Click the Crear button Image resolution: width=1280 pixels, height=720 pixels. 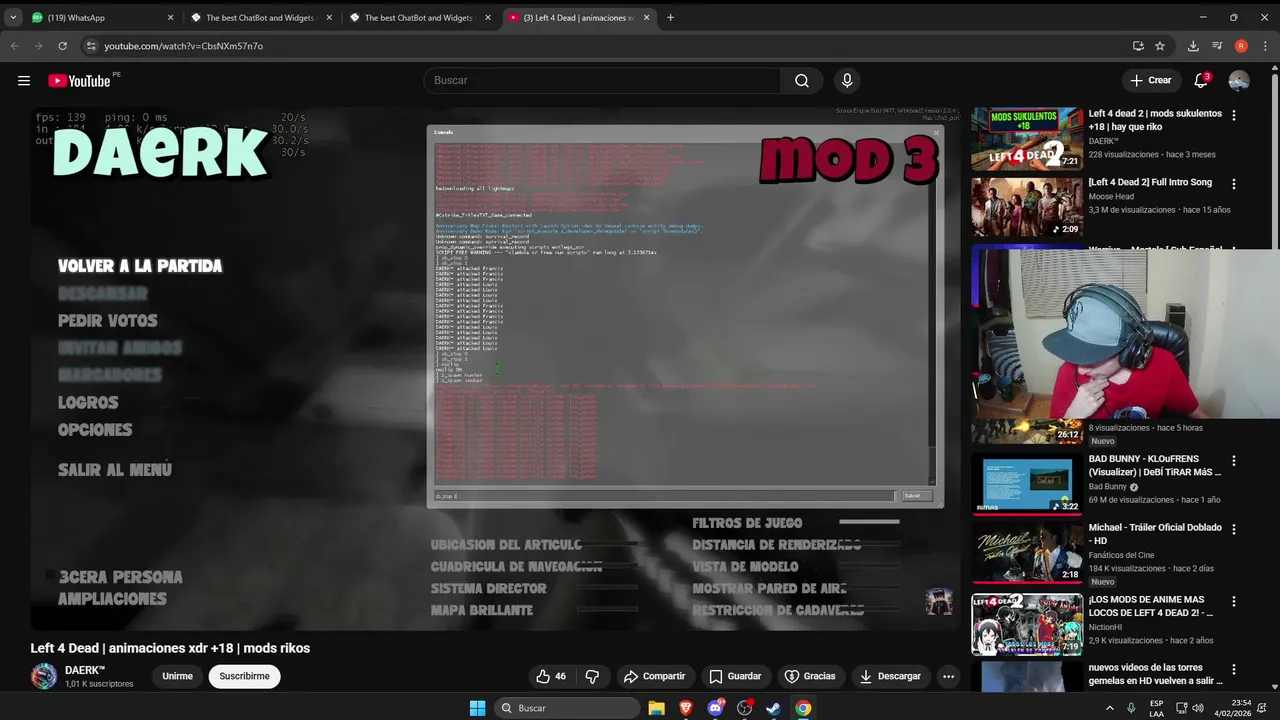coord(1150,81)
